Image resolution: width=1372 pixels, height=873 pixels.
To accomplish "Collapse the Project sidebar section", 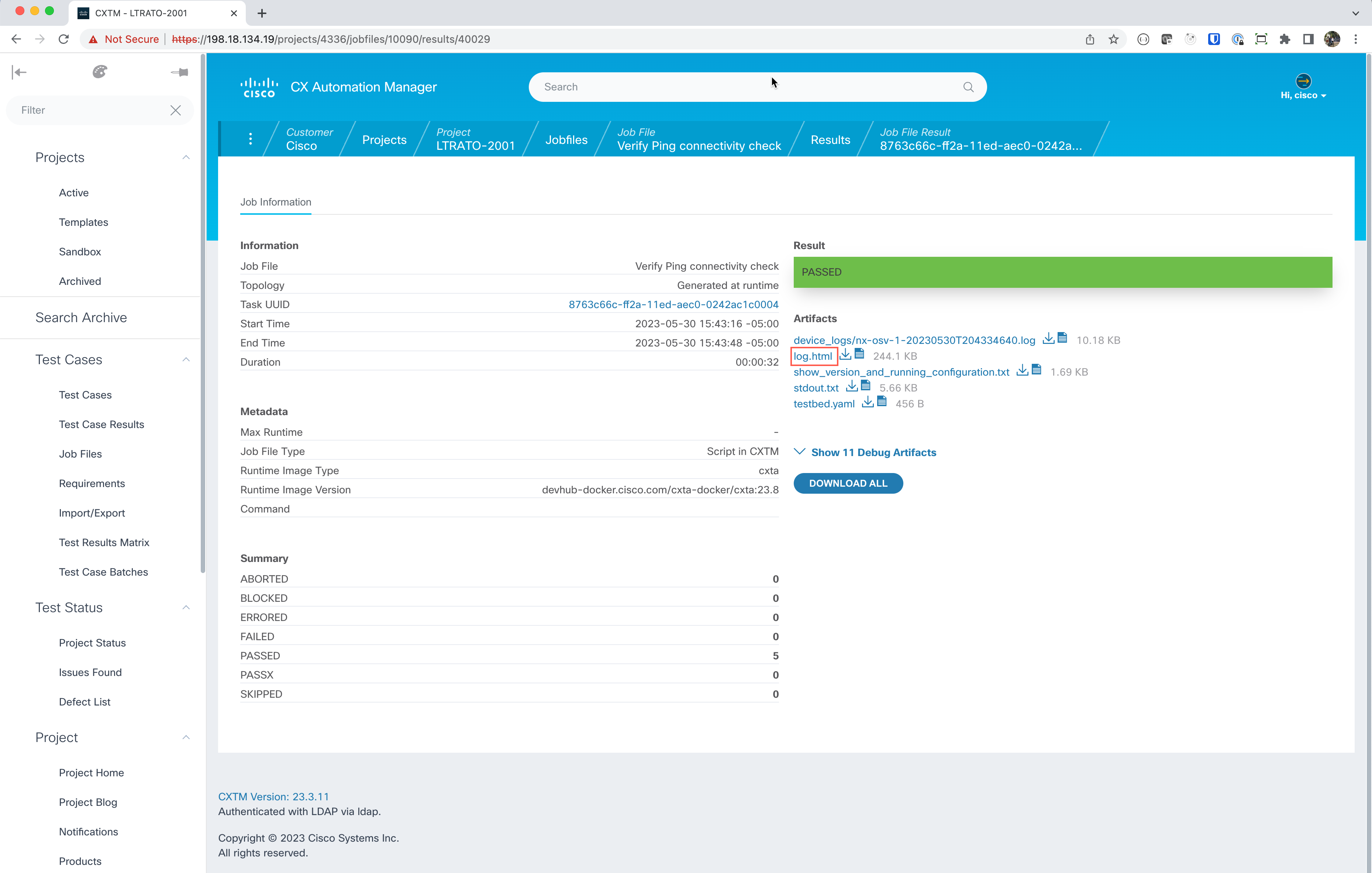I will (x=186, y=737).
